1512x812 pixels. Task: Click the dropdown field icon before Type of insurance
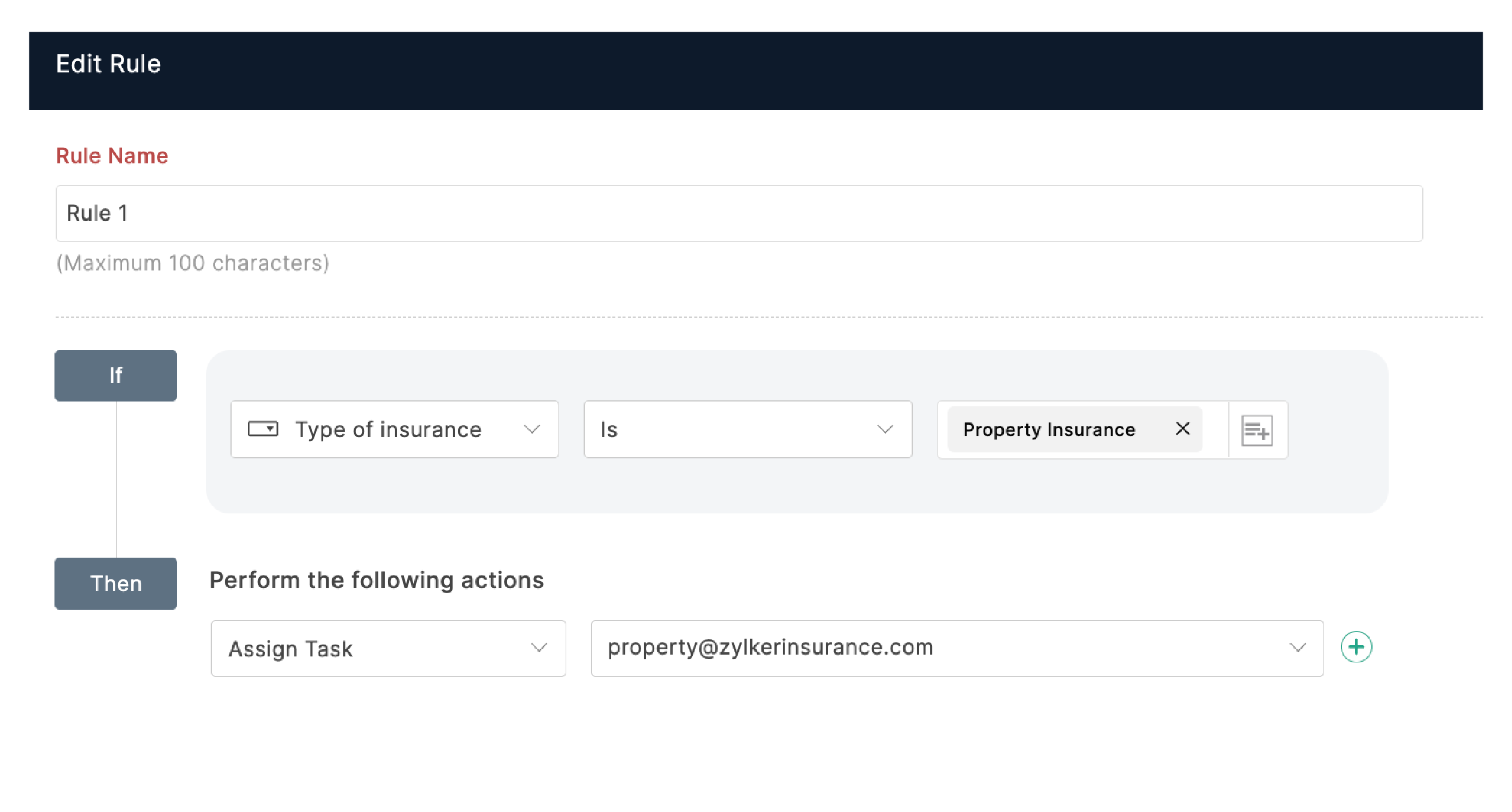(x=263, y=429)
